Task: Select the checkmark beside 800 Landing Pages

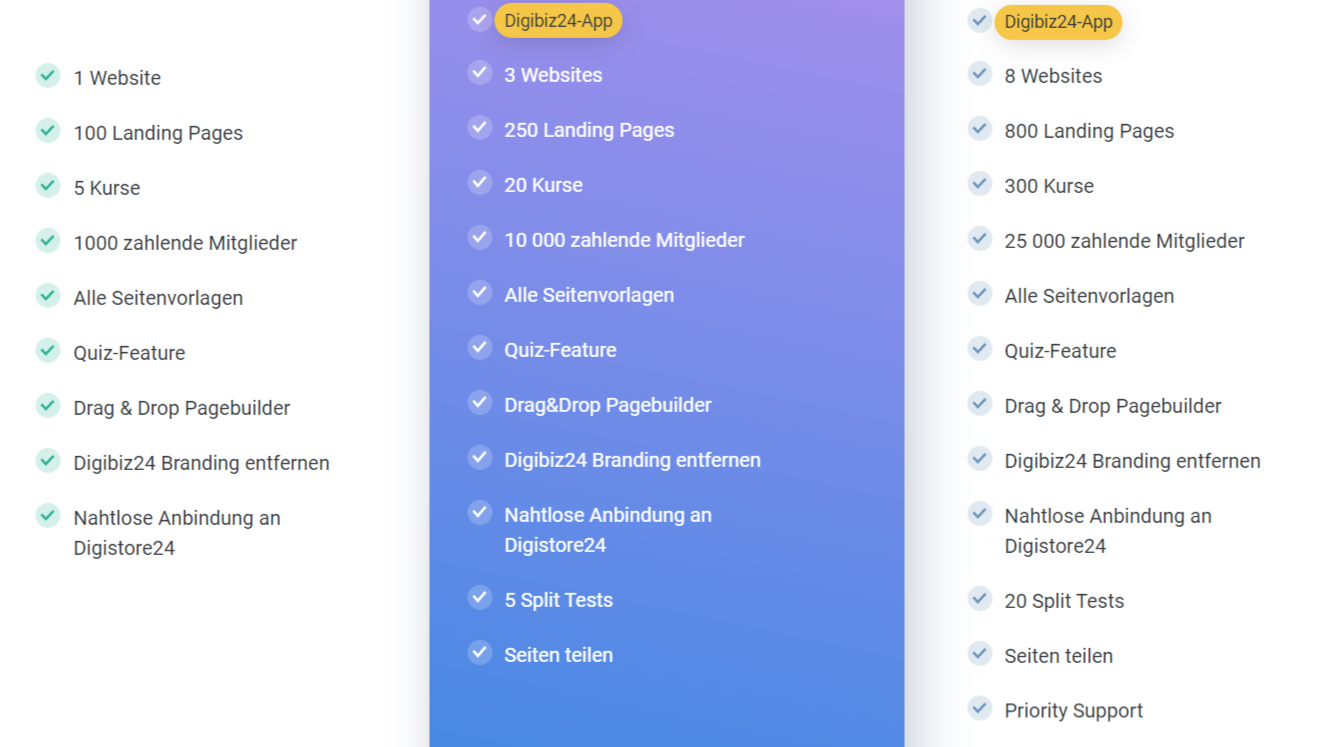Action: [x=980, y=128]
